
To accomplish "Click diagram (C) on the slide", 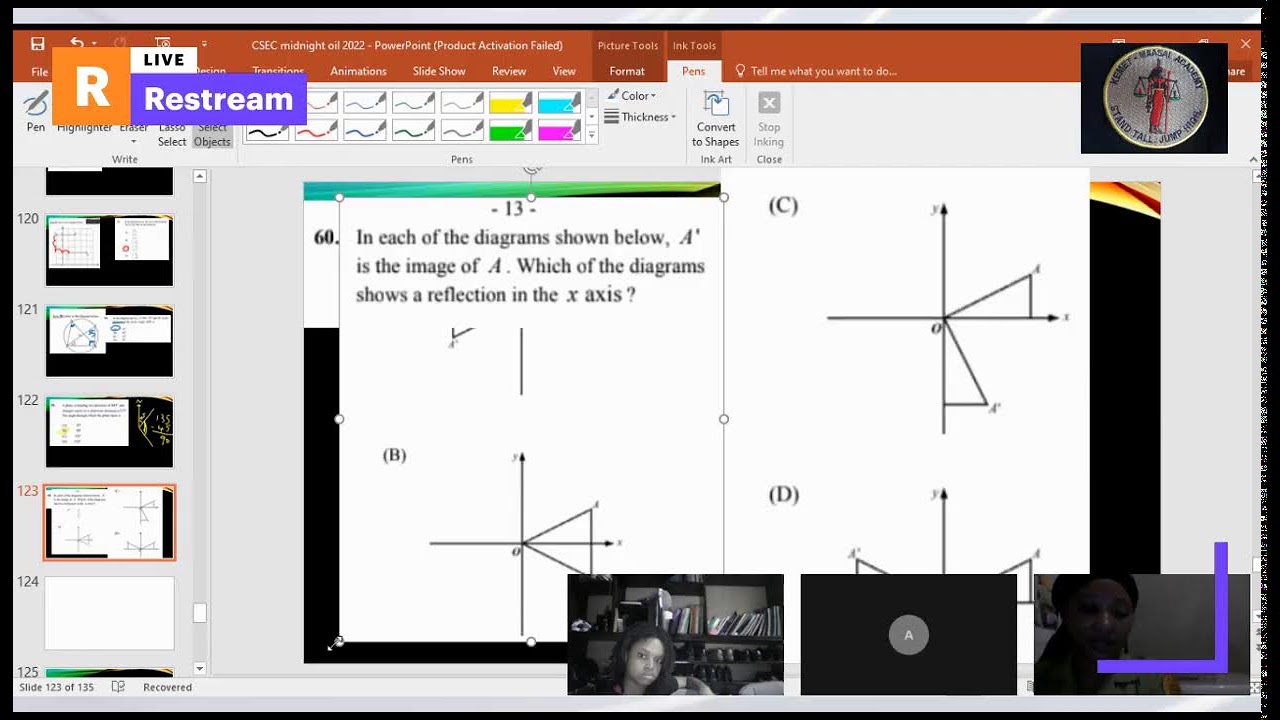I will (x=947, y=317).
